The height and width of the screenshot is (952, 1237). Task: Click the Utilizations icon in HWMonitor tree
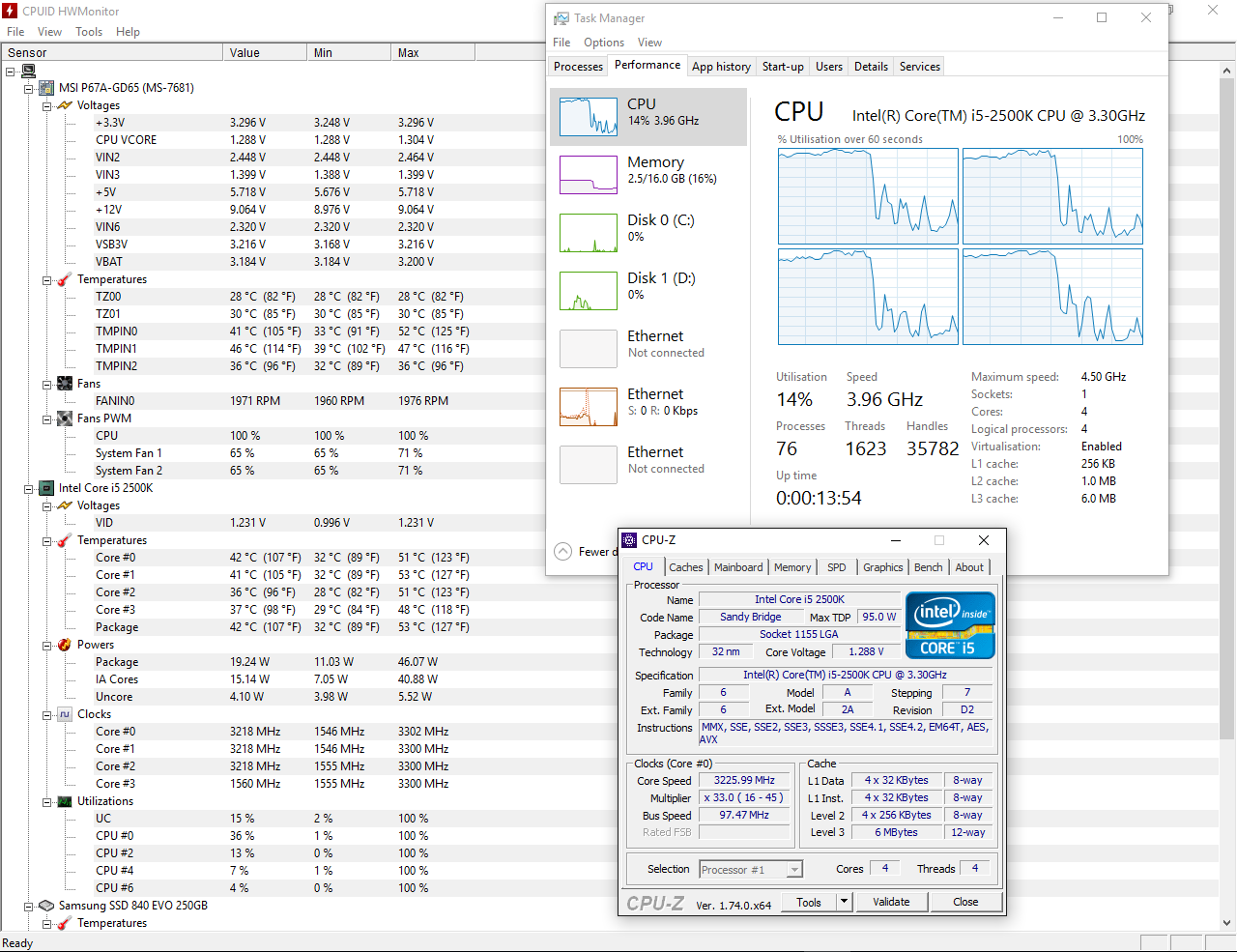65,801
